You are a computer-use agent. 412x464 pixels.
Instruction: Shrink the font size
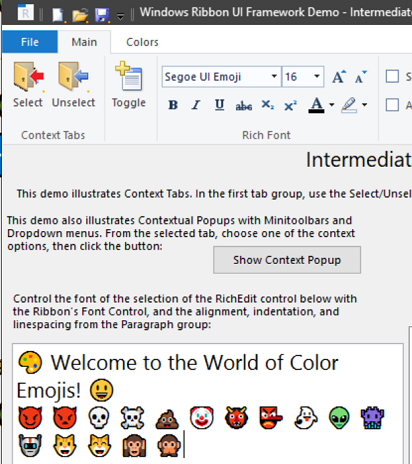tap(361, 77)
